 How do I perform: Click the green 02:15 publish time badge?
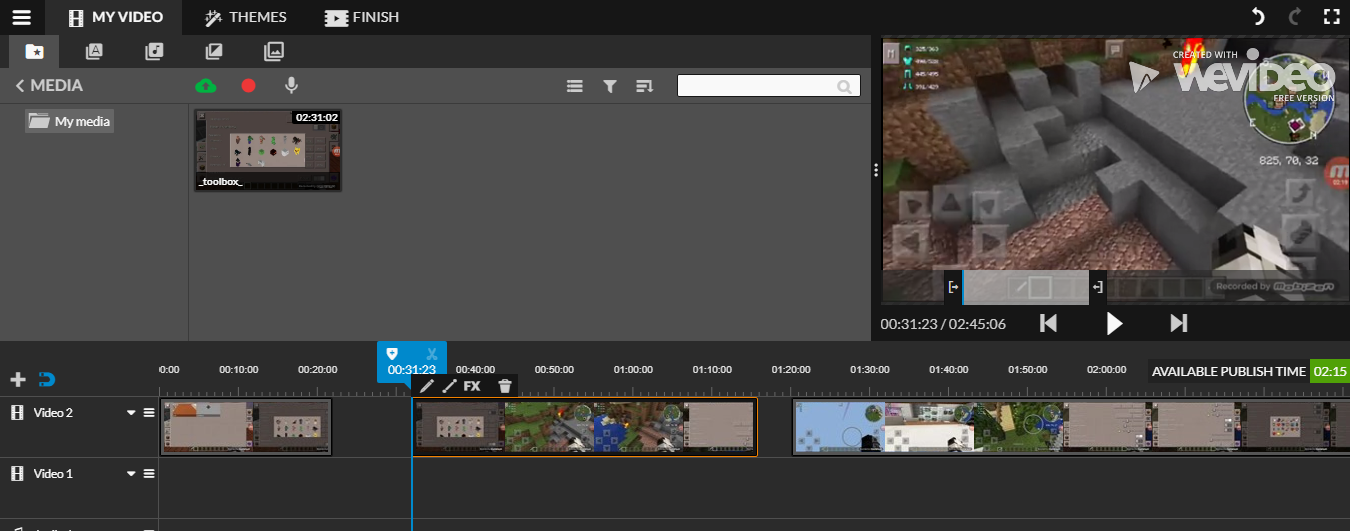1330,371
